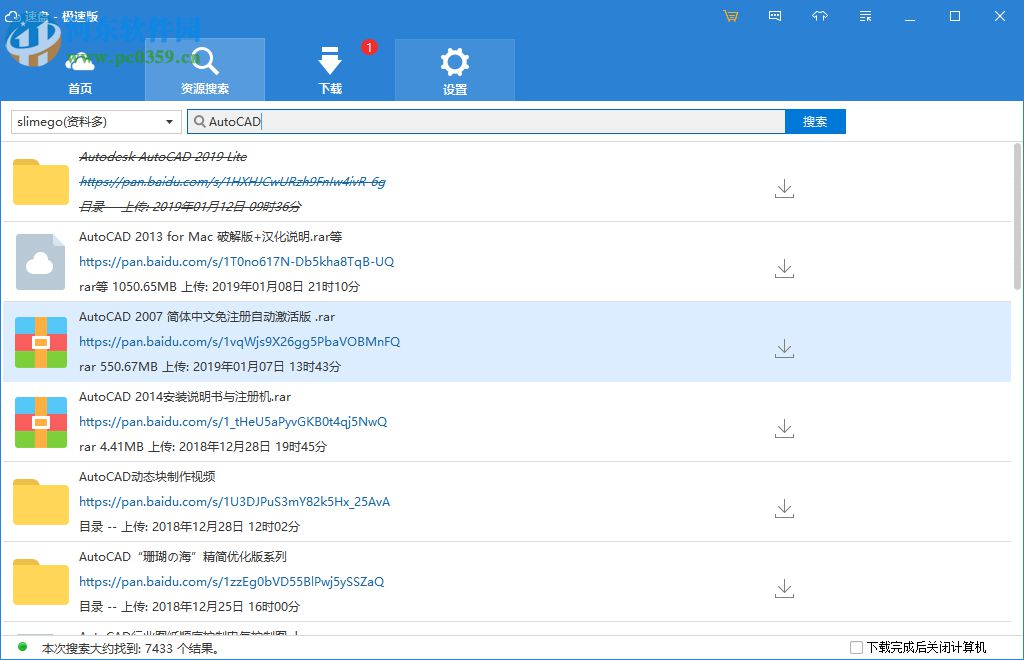Image resolution: width=1024 pixels, height=660 pixels.
Task: Open the feedback message bubble icon
Action: (775, 16)
